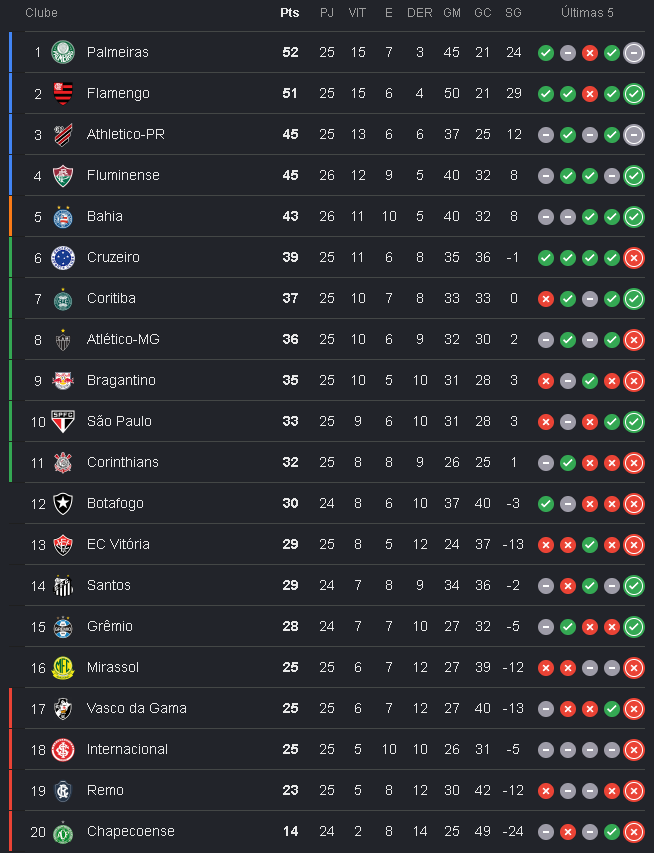Viewport: 654px width, 853px height.
Task: Open the Athletico-PR team name
Action: tap(126, 134)
